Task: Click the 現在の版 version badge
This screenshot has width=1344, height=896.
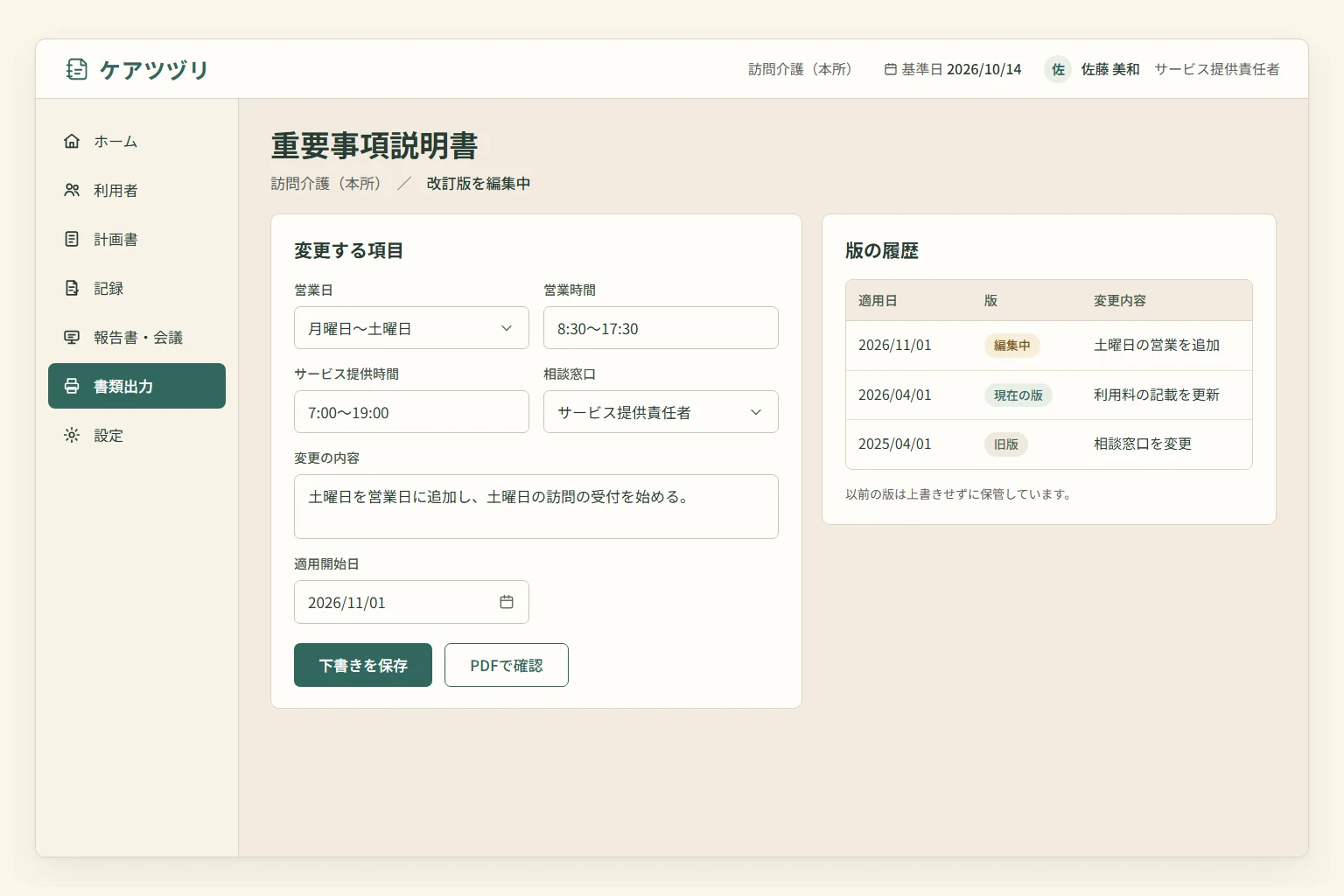Action: click(x=1018, y=395)
